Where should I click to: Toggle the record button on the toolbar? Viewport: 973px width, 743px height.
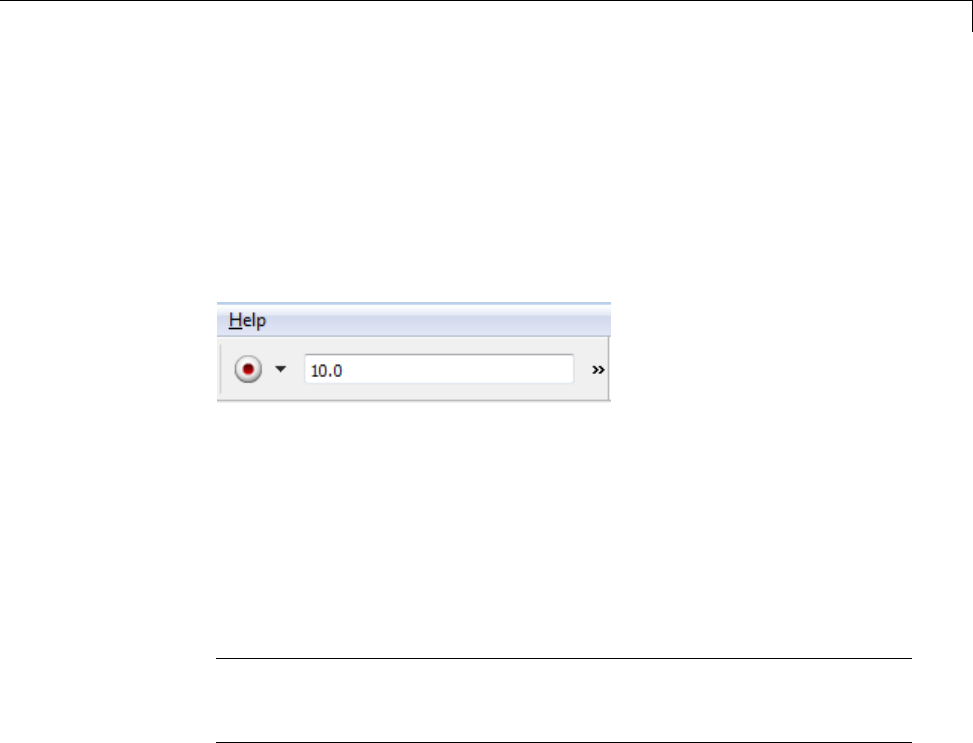coord(248,369)
